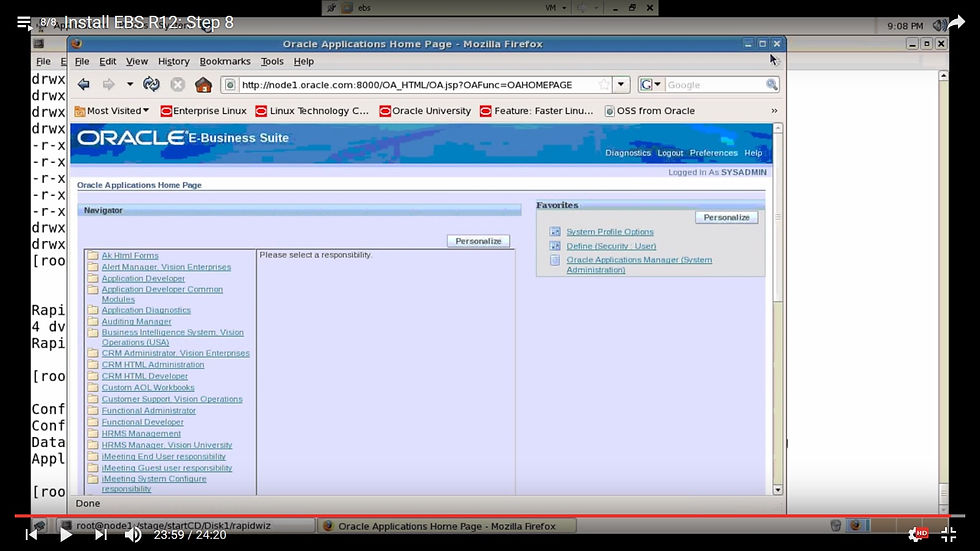Click page scrollbar up arrow
The height and width of the screenshot is (551, 980).
click(x=778, y=128)
